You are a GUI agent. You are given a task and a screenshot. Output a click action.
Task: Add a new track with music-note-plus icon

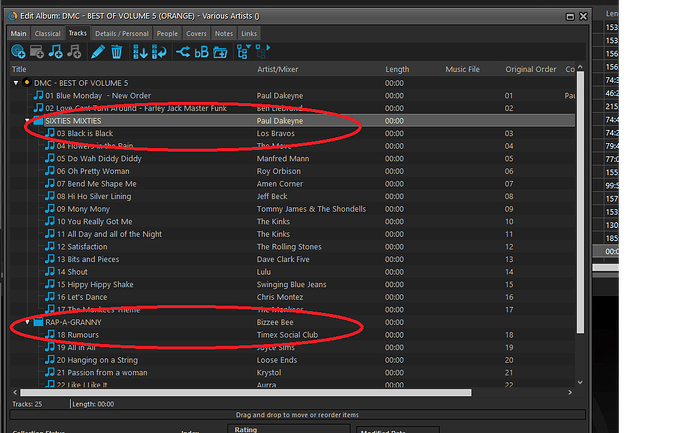tap(55, 51)
